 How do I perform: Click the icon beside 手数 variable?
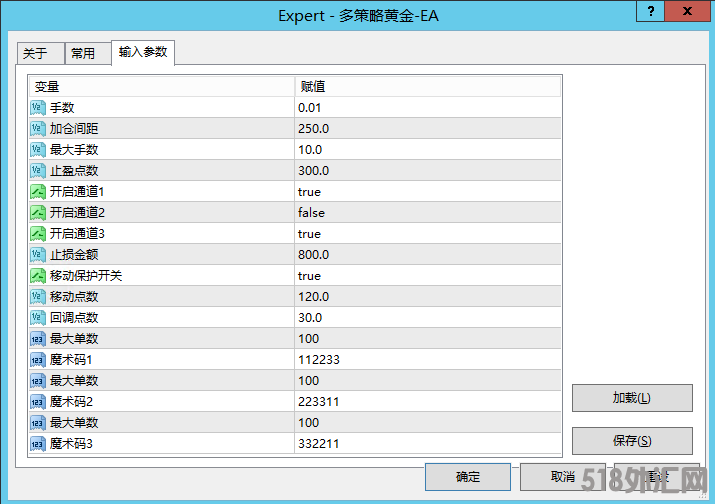coord(38,108)
